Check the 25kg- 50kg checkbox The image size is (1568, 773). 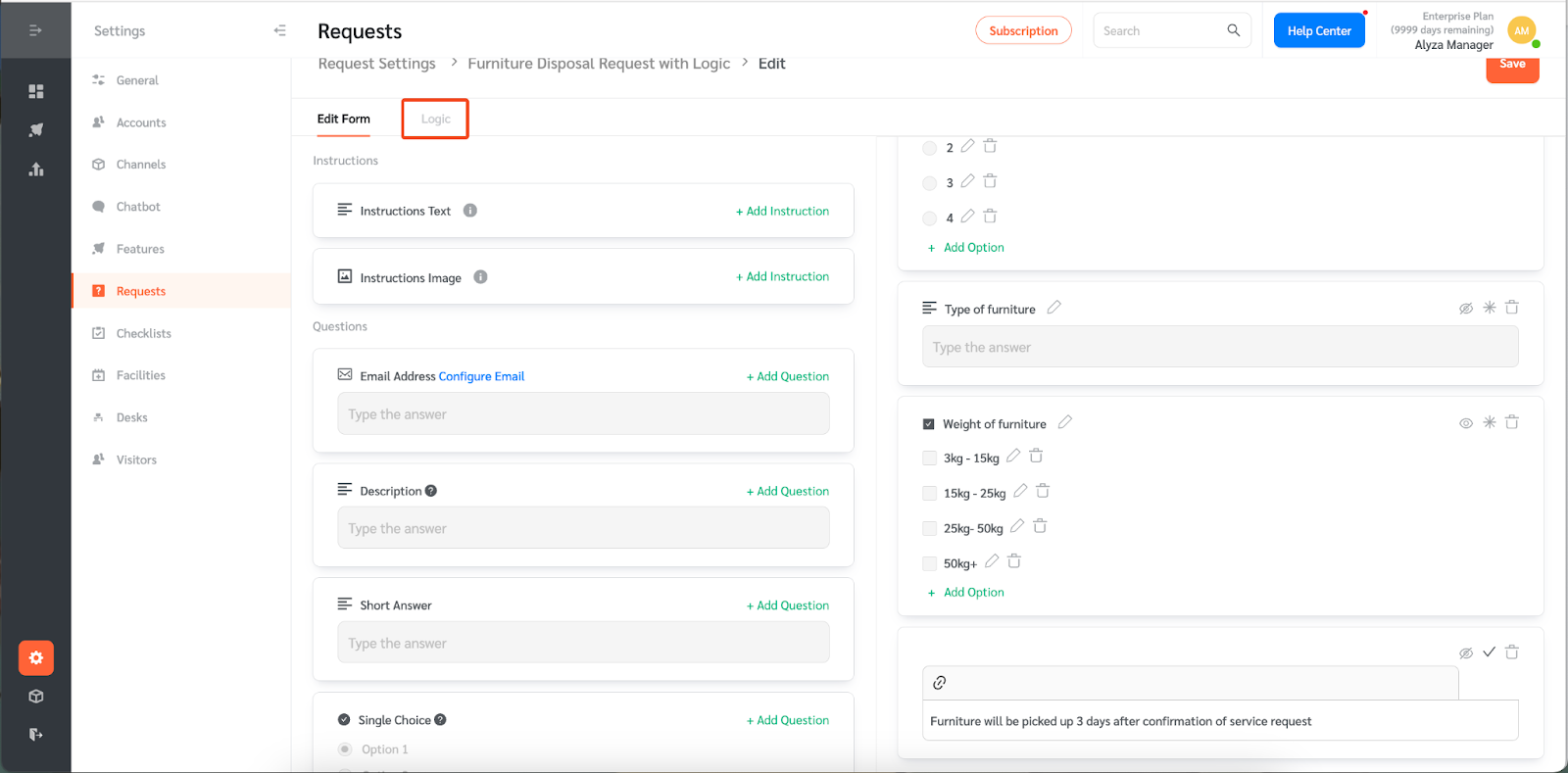pos(929,528)
